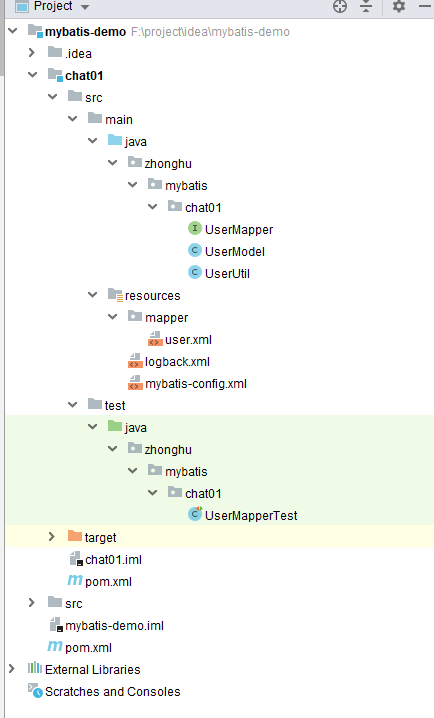
Task: Click the hide panel minus icon
Action: pyautogui.click(x=426, y=6)
